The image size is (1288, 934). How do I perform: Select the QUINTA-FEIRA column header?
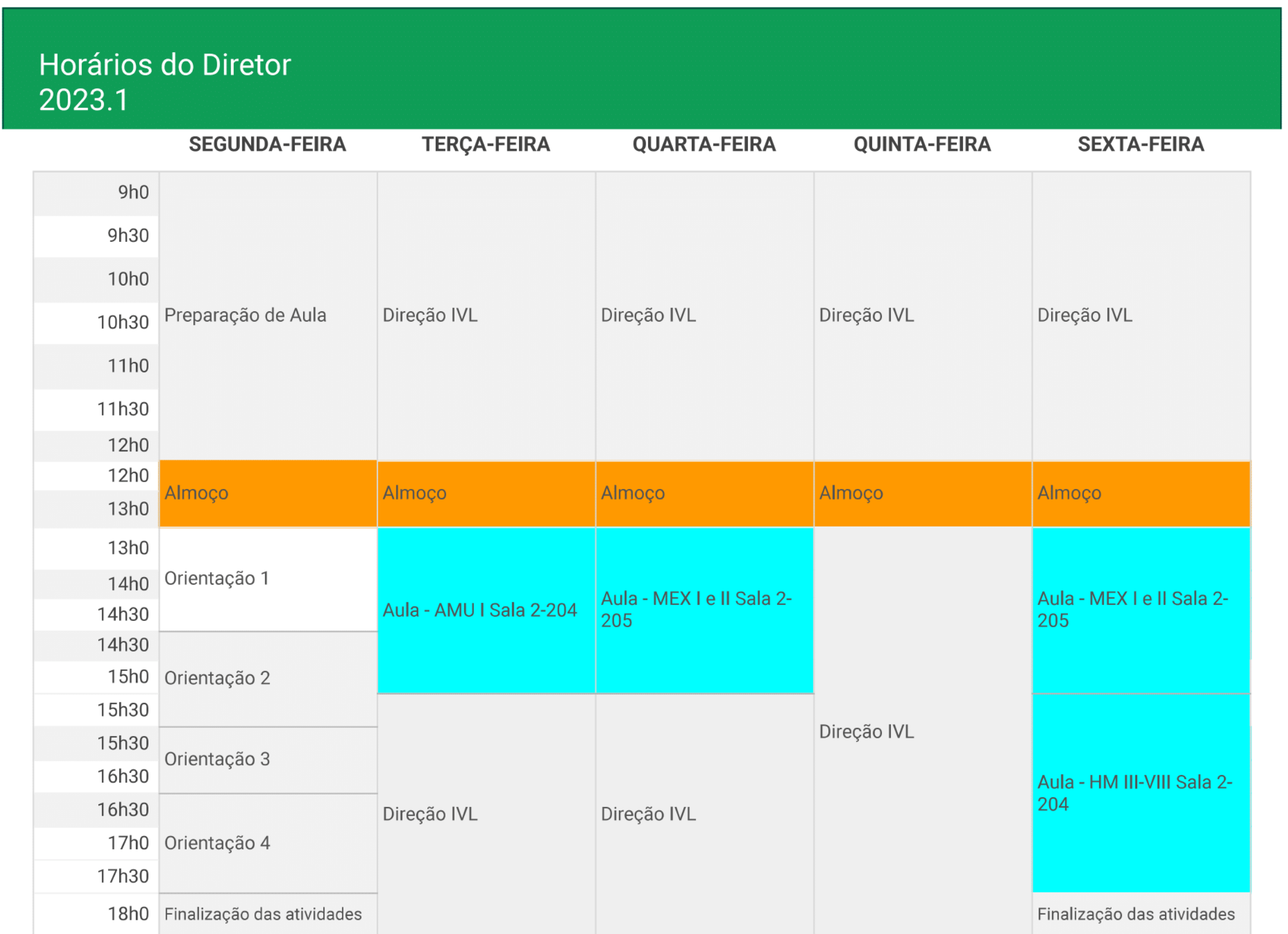coord(922,145)
